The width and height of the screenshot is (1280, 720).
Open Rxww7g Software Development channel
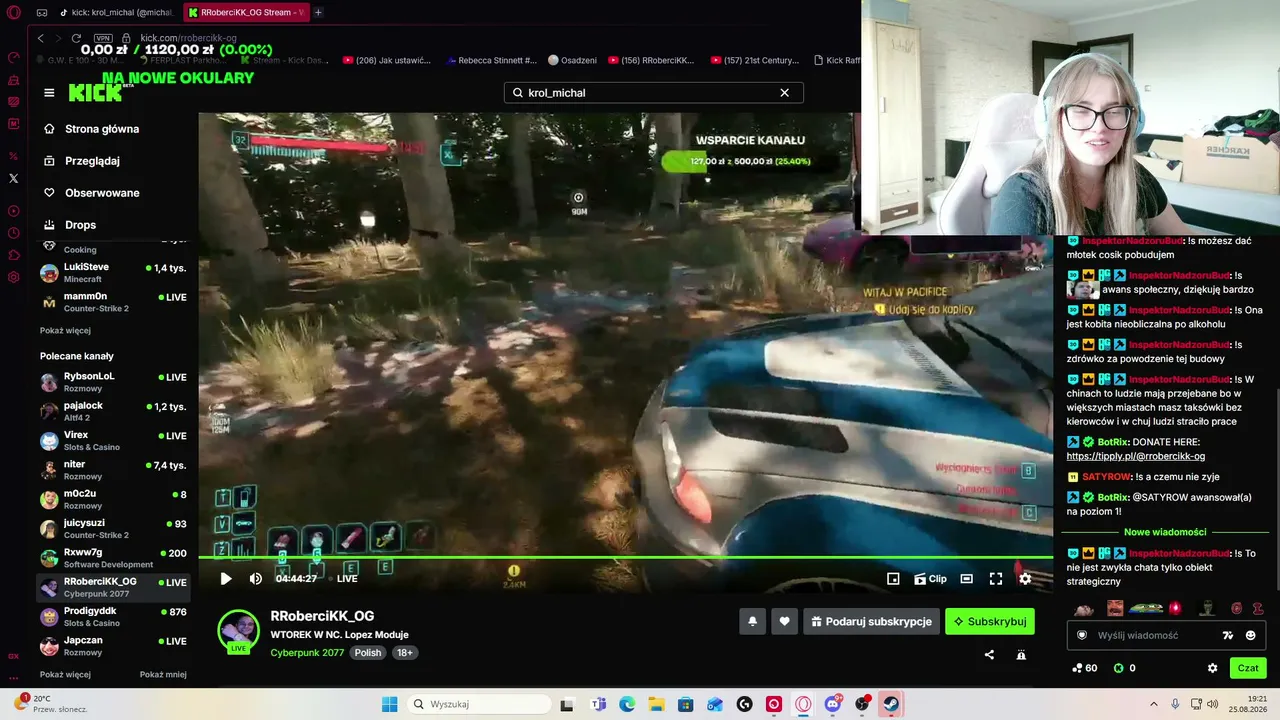(113, 558)
